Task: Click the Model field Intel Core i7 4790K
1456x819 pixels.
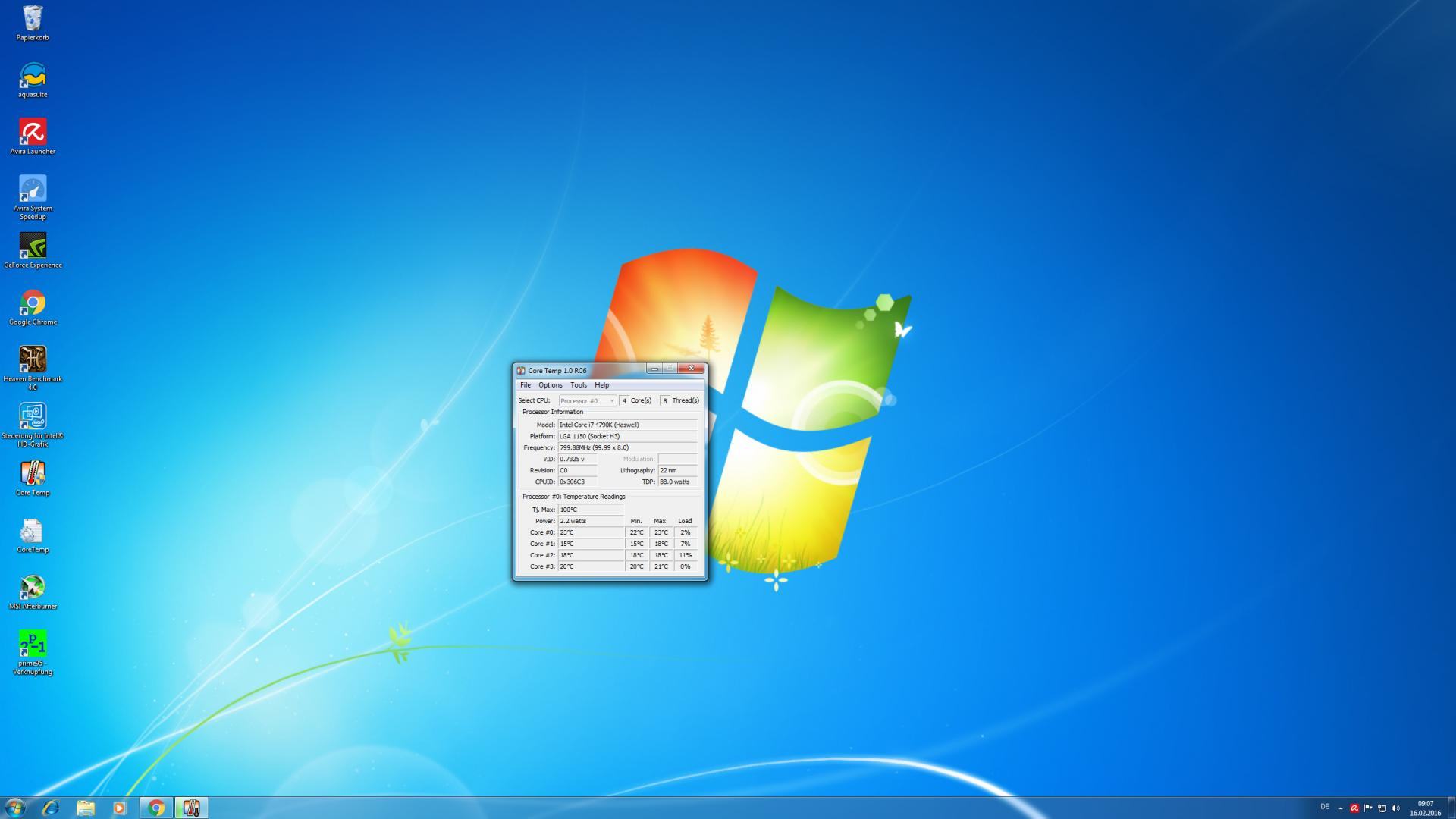Action: click(627, 425)
